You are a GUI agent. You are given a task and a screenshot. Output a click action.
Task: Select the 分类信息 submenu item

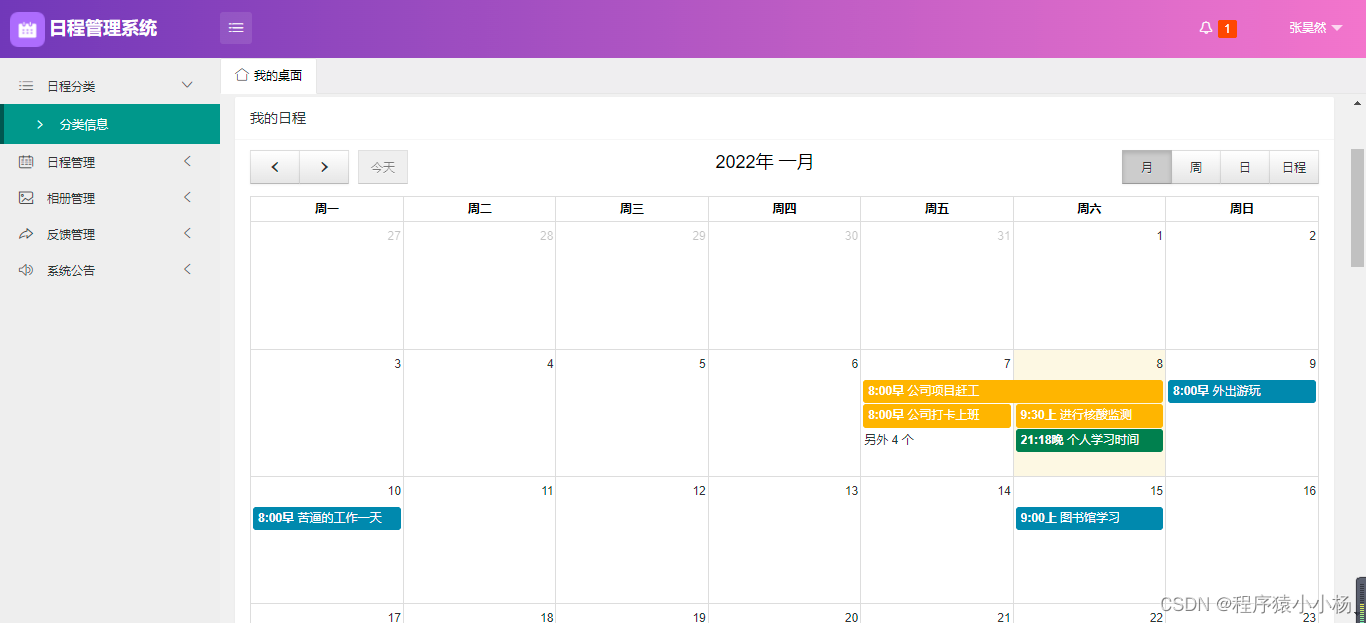coord(110,124)
